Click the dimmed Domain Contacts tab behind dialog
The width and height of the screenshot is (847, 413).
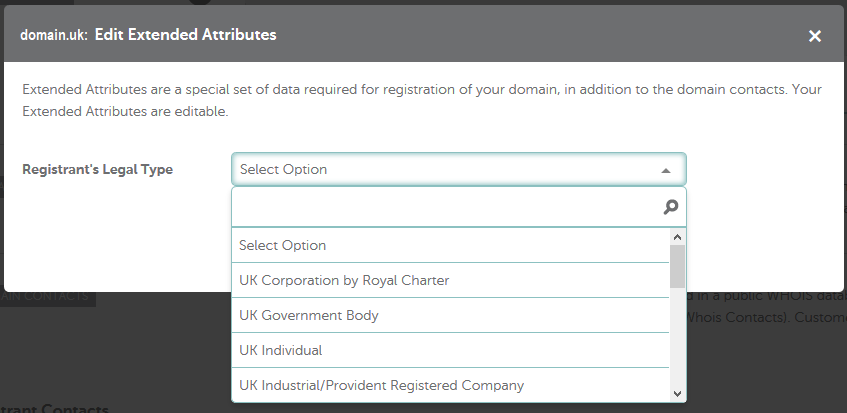click(48, 296)
